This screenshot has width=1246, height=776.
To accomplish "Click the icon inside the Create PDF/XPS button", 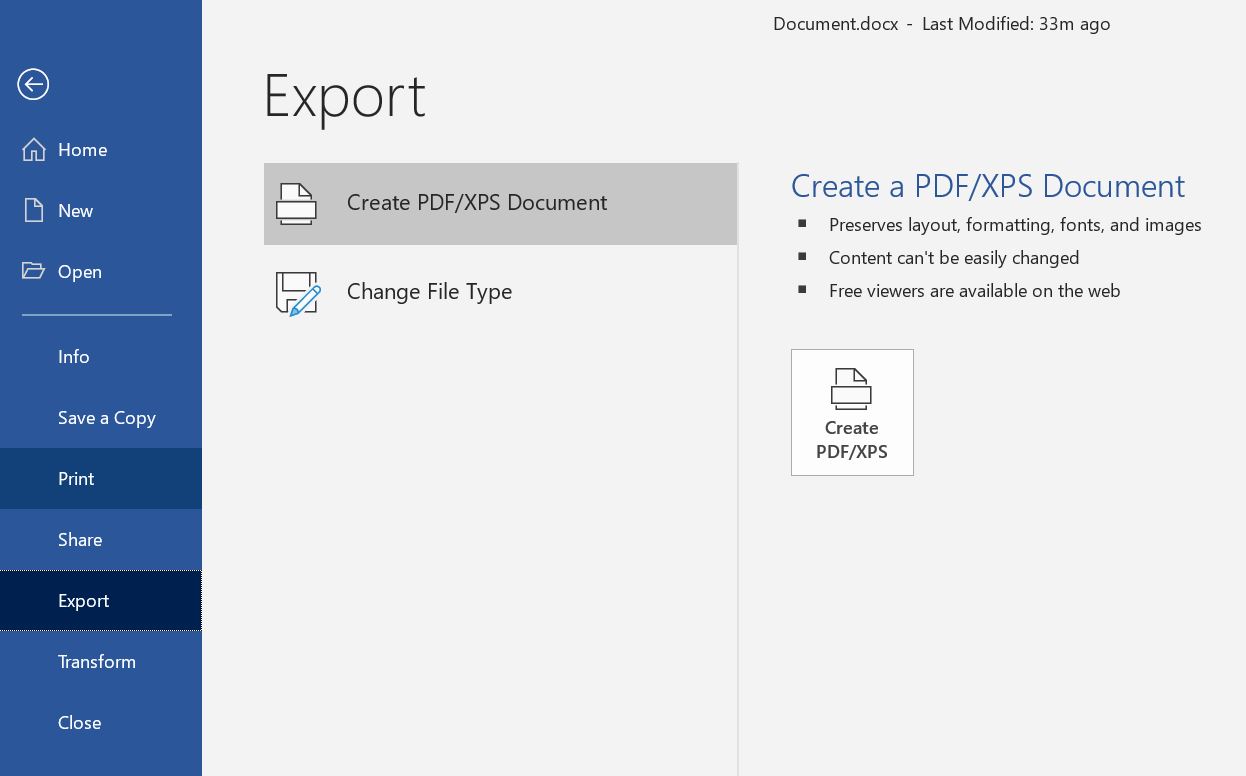I will [851, 389].
